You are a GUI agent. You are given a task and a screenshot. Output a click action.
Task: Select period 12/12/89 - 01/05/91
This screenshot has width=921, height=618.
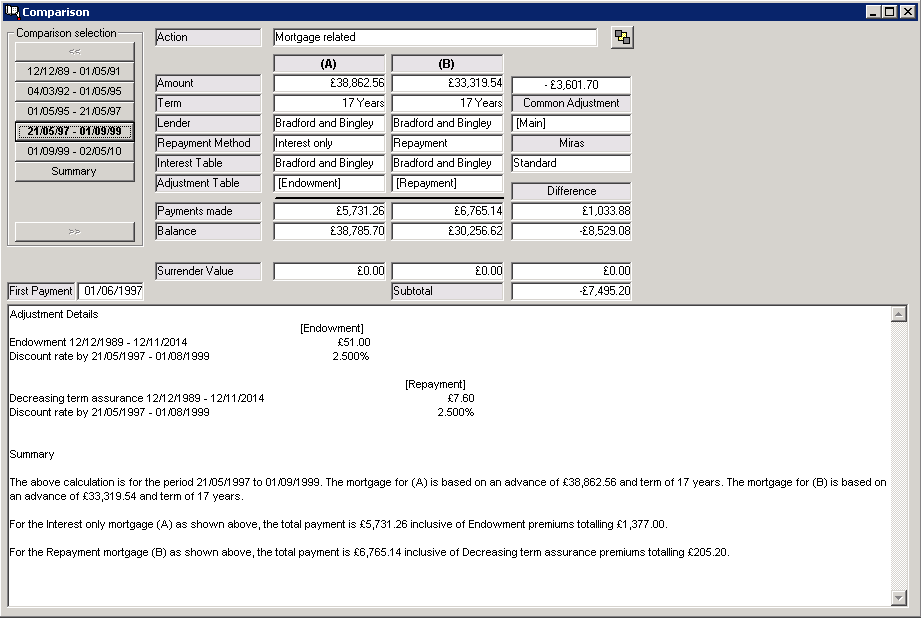point(74,71)
